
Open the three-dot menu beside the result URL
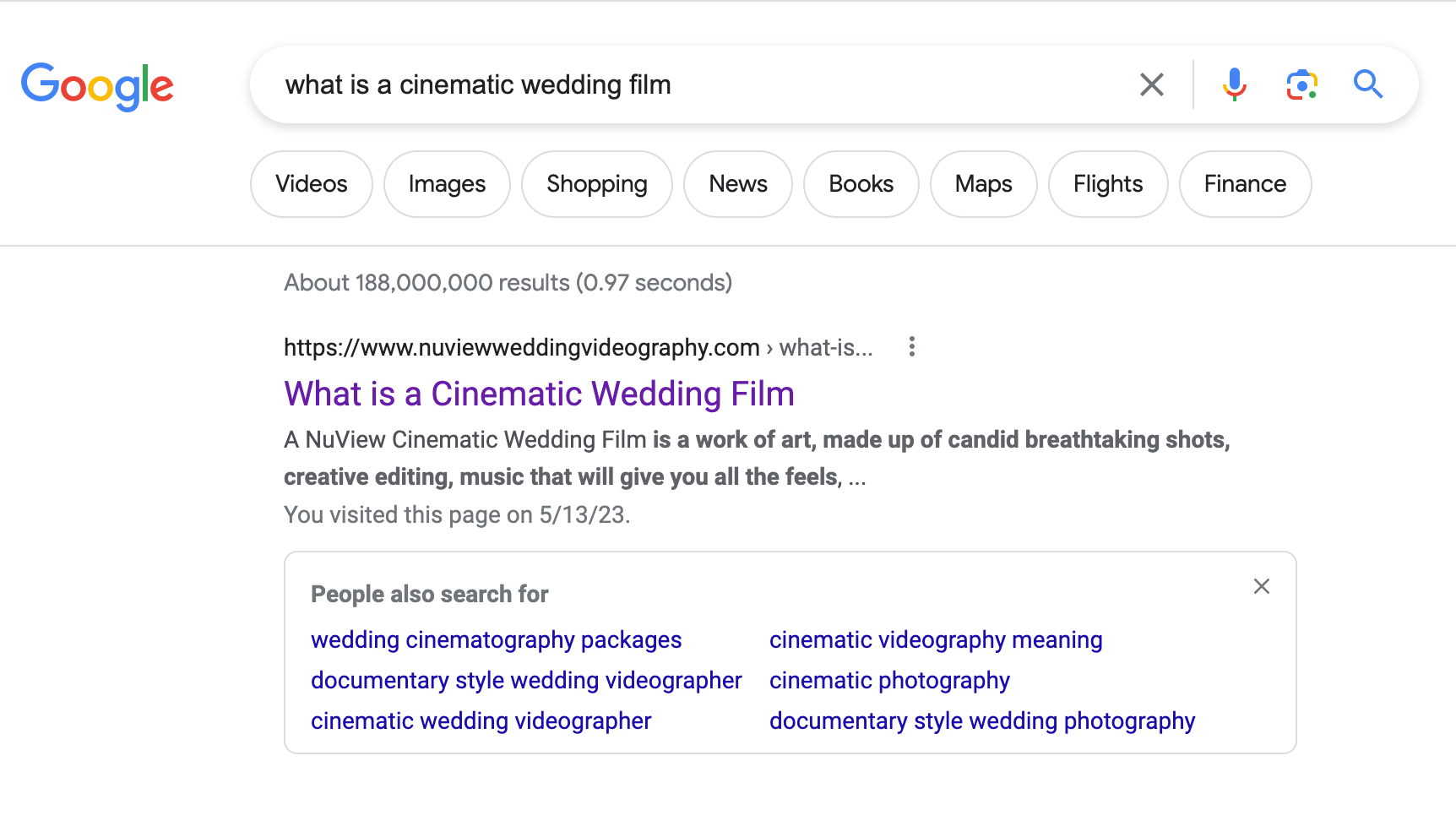click(912, 346)
